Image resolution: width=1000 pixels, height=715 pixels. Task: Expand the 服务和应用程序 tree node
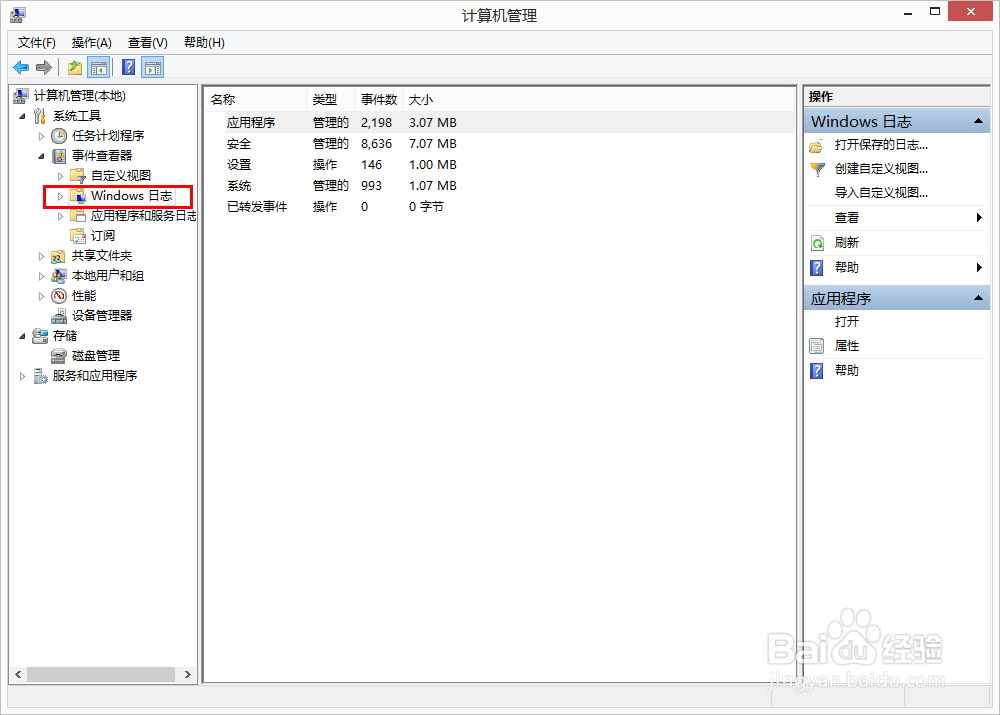pyautogui.click(x=22, y=376)
